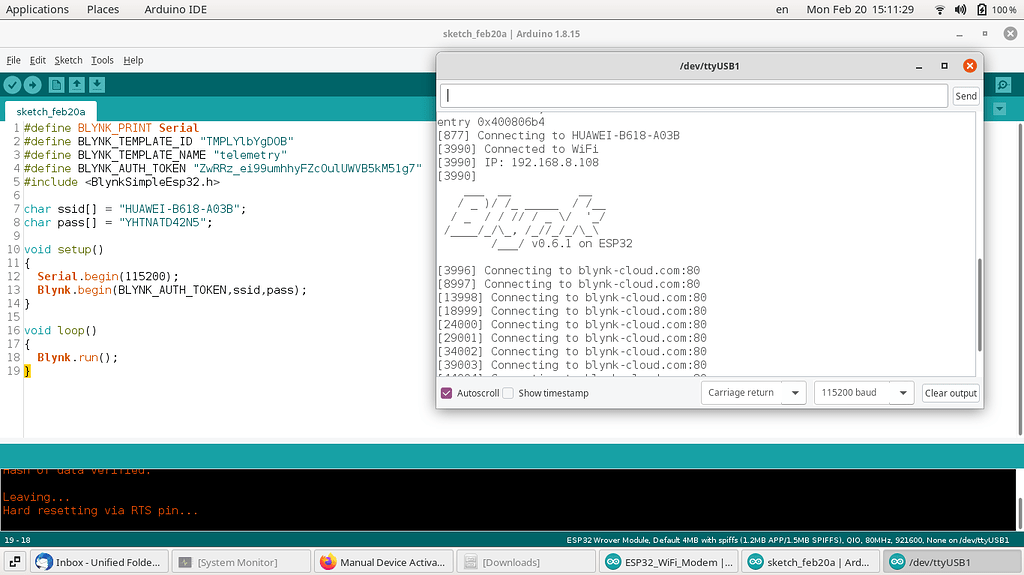
Task: Click the console output scrollbar
Action: tap(1020, 513)
